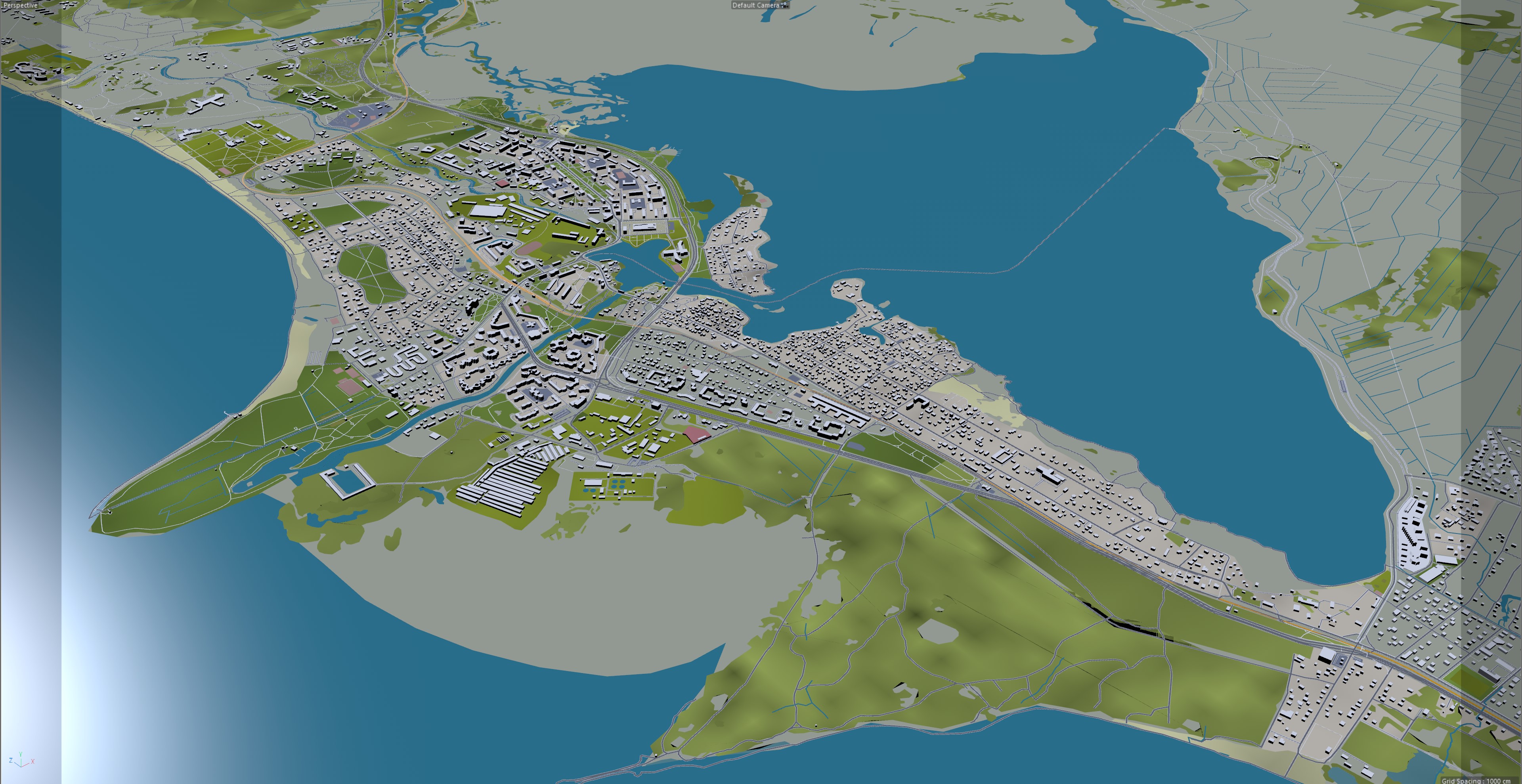Click the red X axis label
Image resolution: width=1522 pixels, height=784 pixels.
point(33,761)
